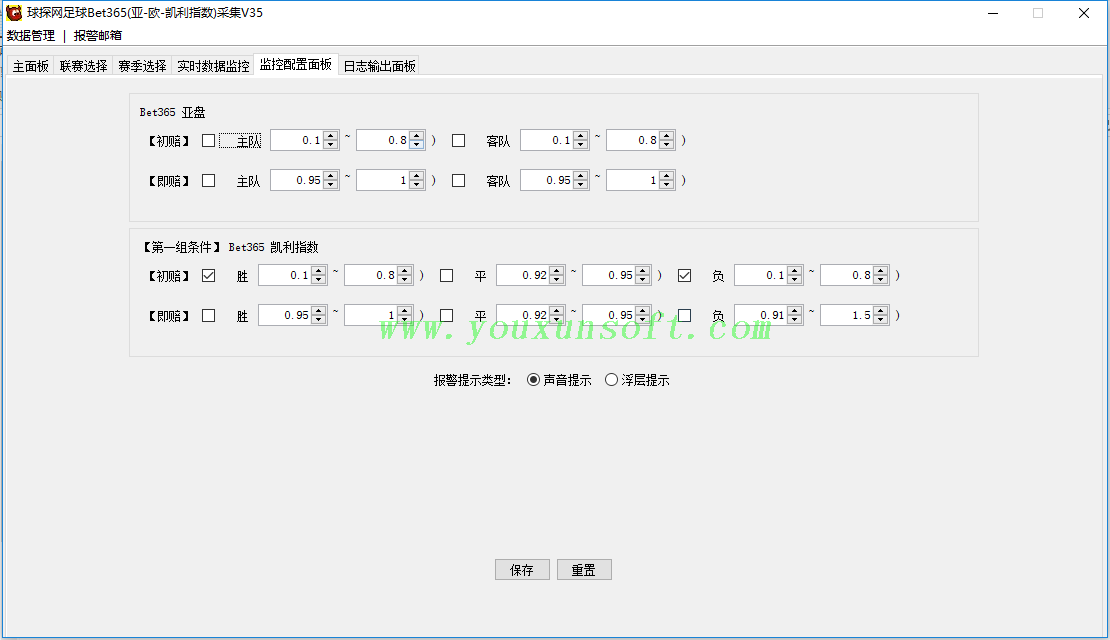This screenshot has width=1110, height=640.
Task: Focus the 凯利 即赔 负 1.5 field
Action: (847, 315)
